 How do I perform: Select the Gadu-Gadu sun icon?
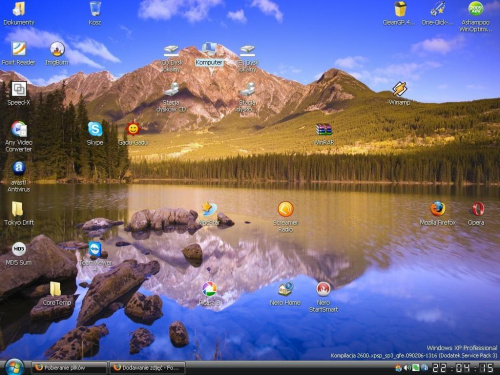(133, 129)
